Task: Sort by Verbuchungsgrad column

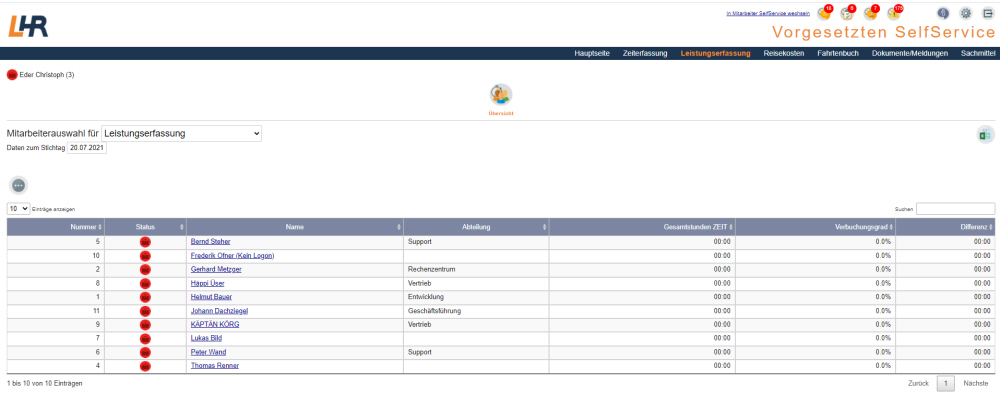Action: 815,227
